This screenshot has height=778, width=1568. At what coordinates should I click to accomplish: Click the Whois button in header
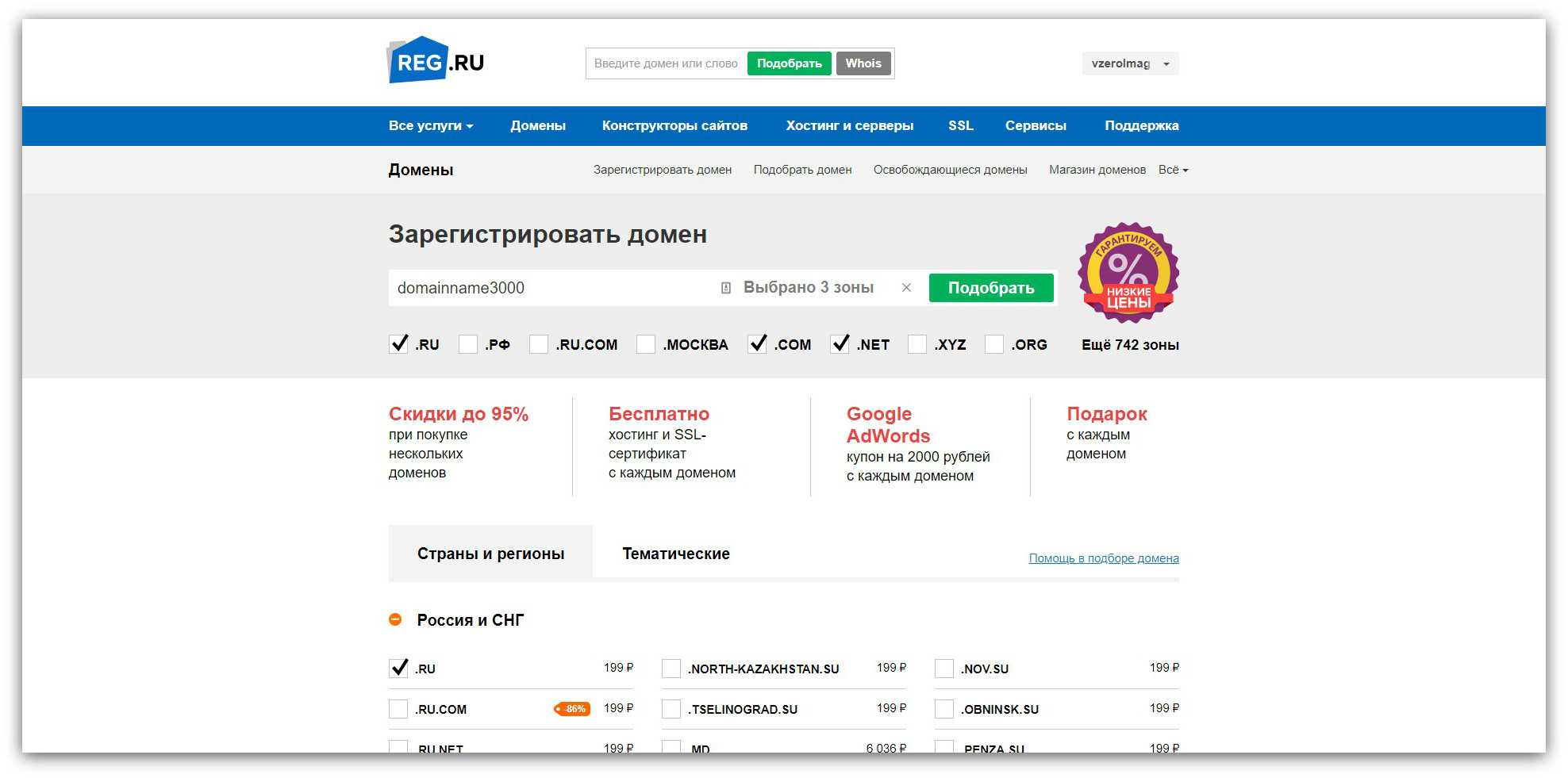(x=863, y=63)
